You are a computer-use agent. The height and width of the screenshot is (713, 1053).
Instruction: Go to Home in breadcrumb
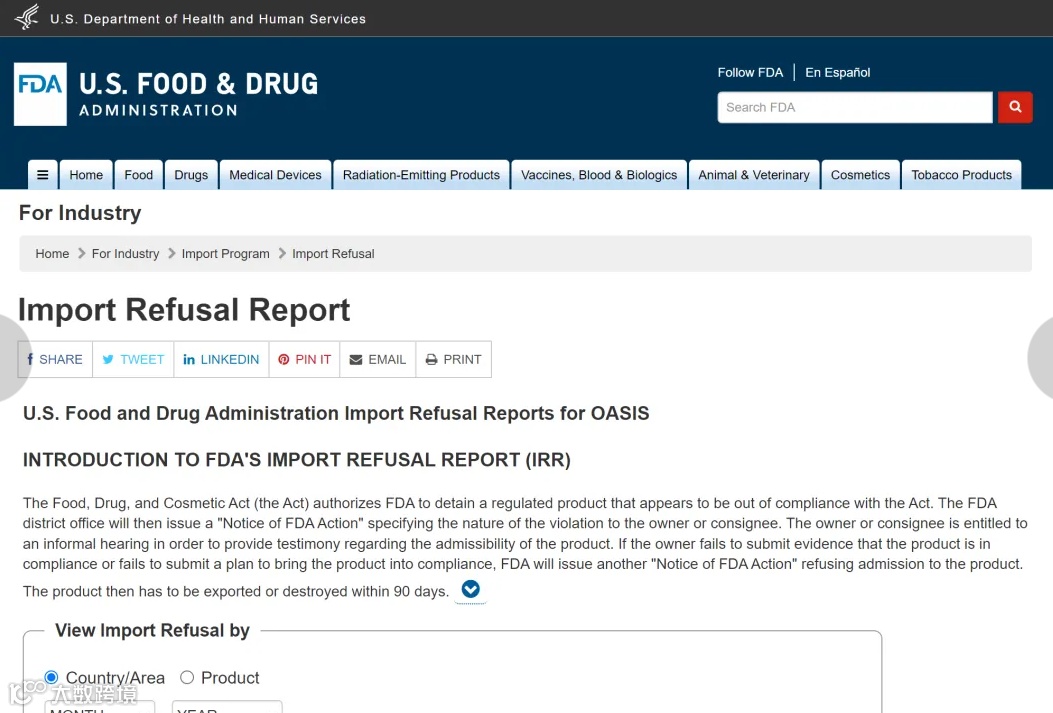click(x=52, y=254)
